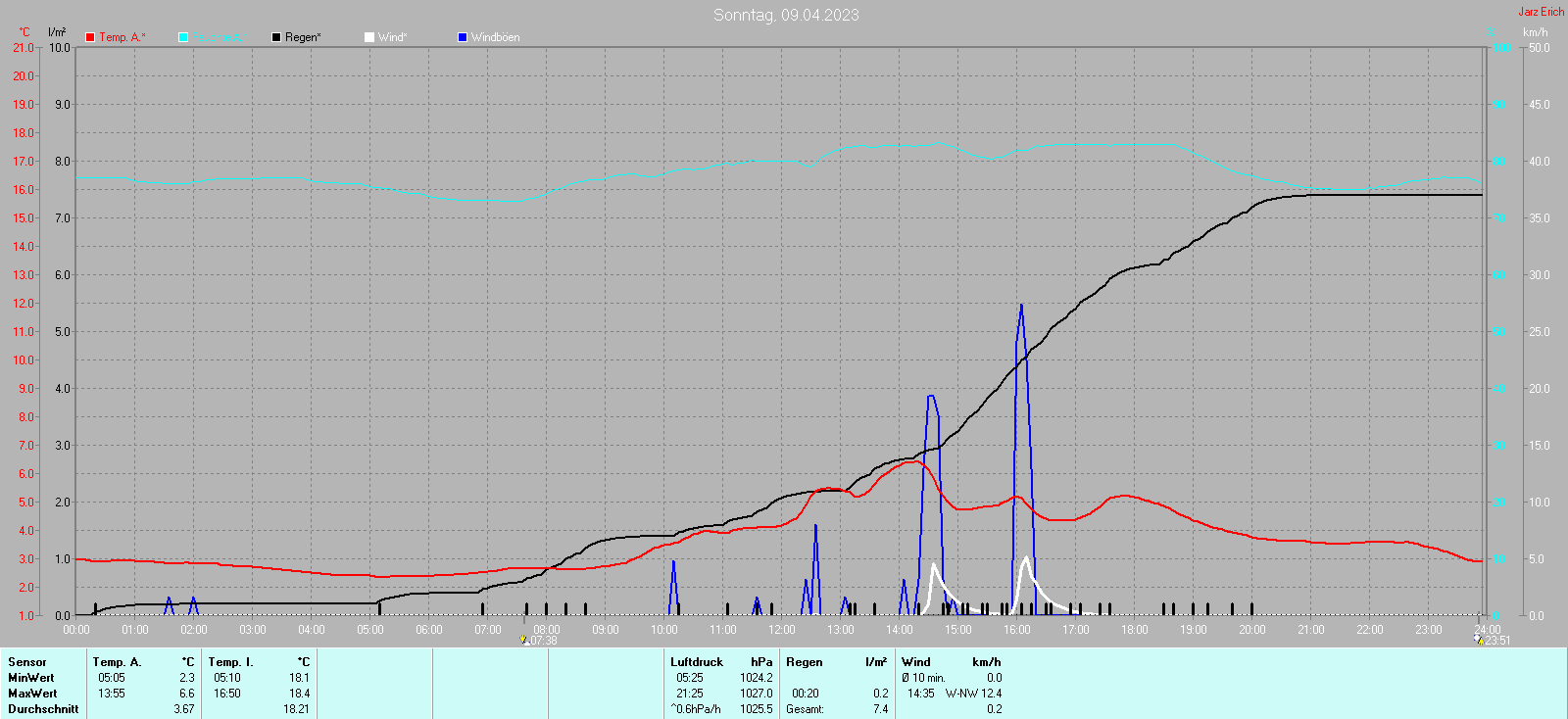Click the Windböen legend text label
The width and height of the screenshot is (1568, 719).
point(495,37)
